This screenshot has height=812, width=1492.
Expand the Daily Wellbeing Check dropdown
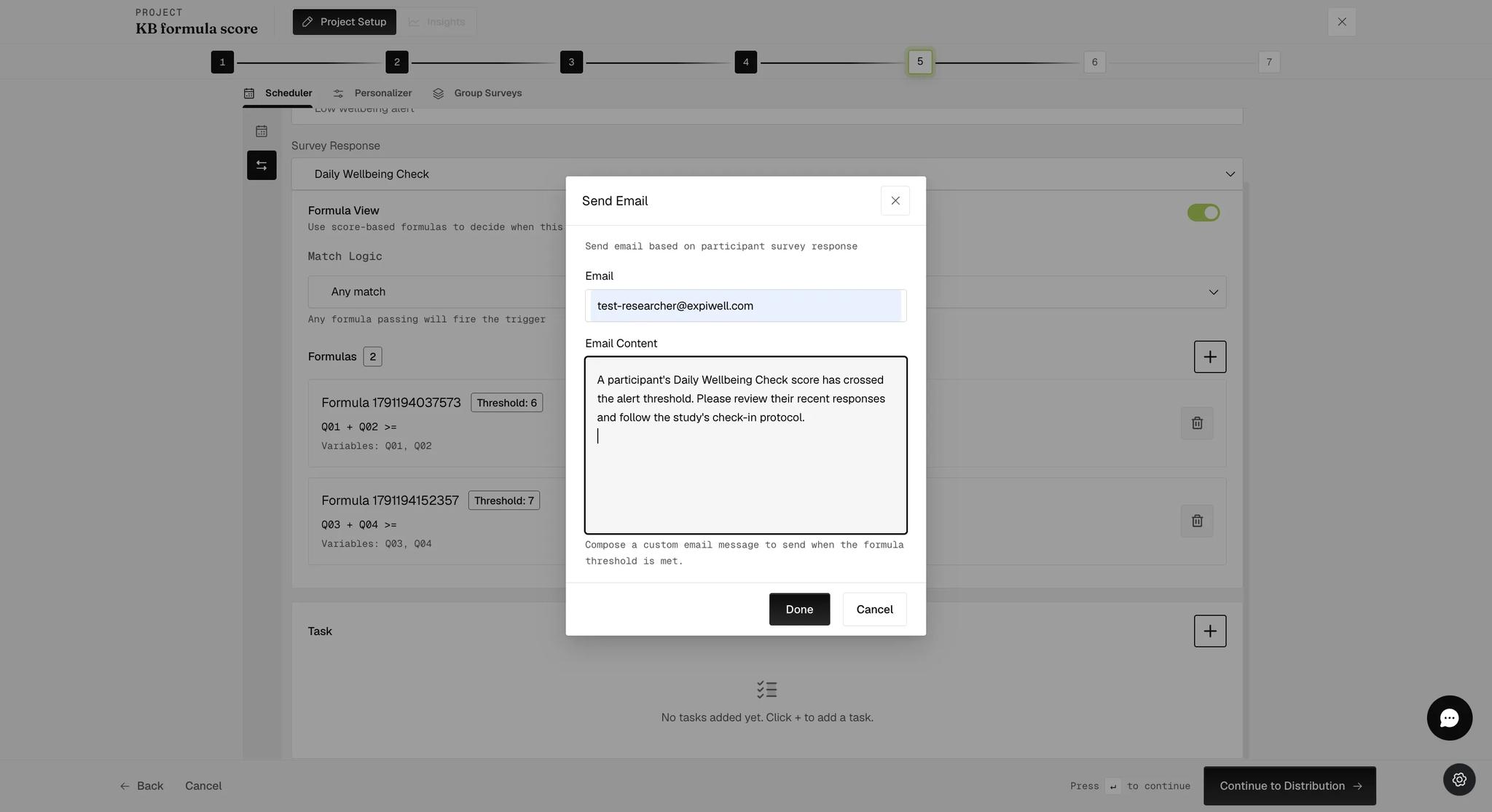(766, 174)
